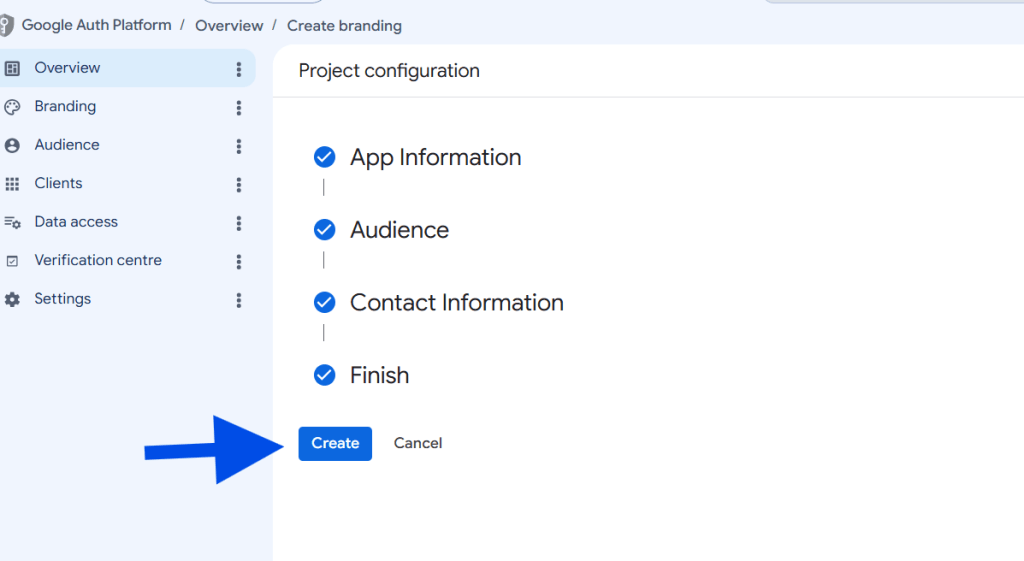Viewport: 1024px width, 561px height.
Task: Expand the Contact Information step
Action: [x=456, y=302]
